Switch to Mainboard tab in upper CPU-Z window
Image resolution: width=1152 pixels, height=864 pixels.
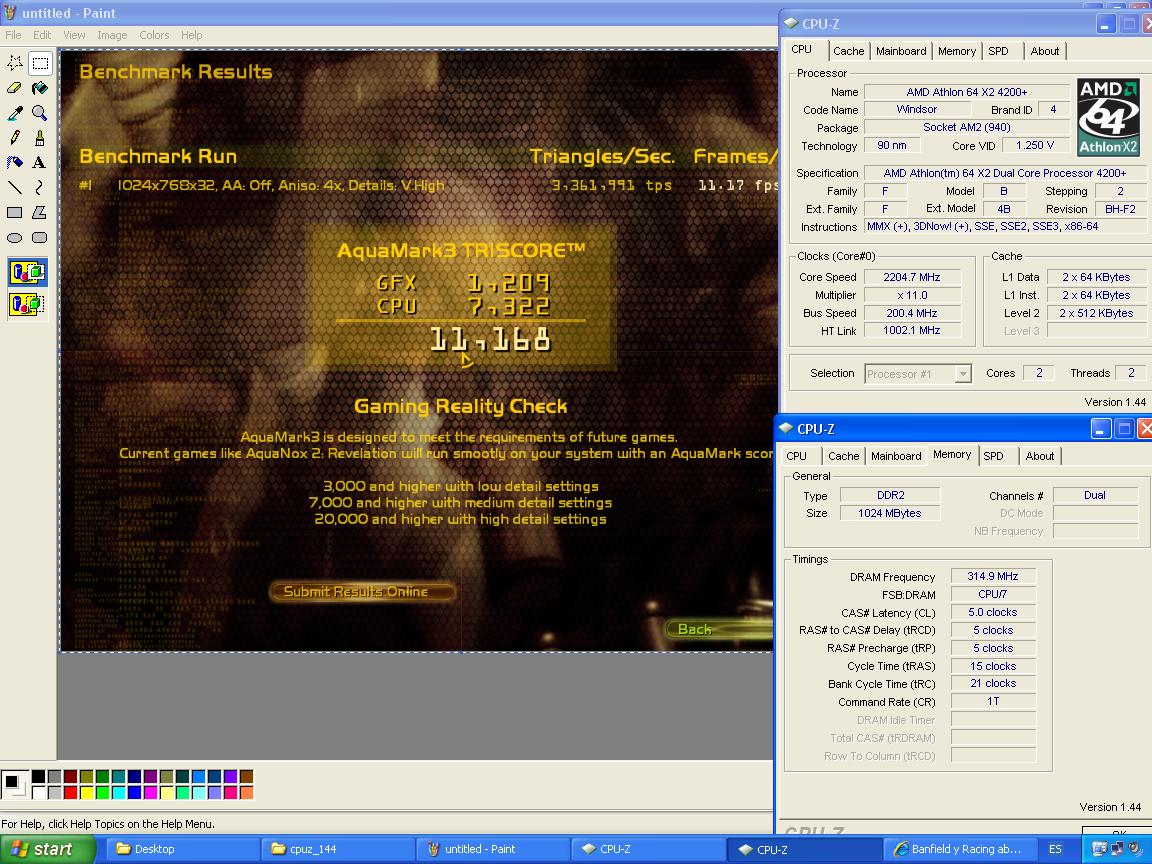tap(901, 51)
